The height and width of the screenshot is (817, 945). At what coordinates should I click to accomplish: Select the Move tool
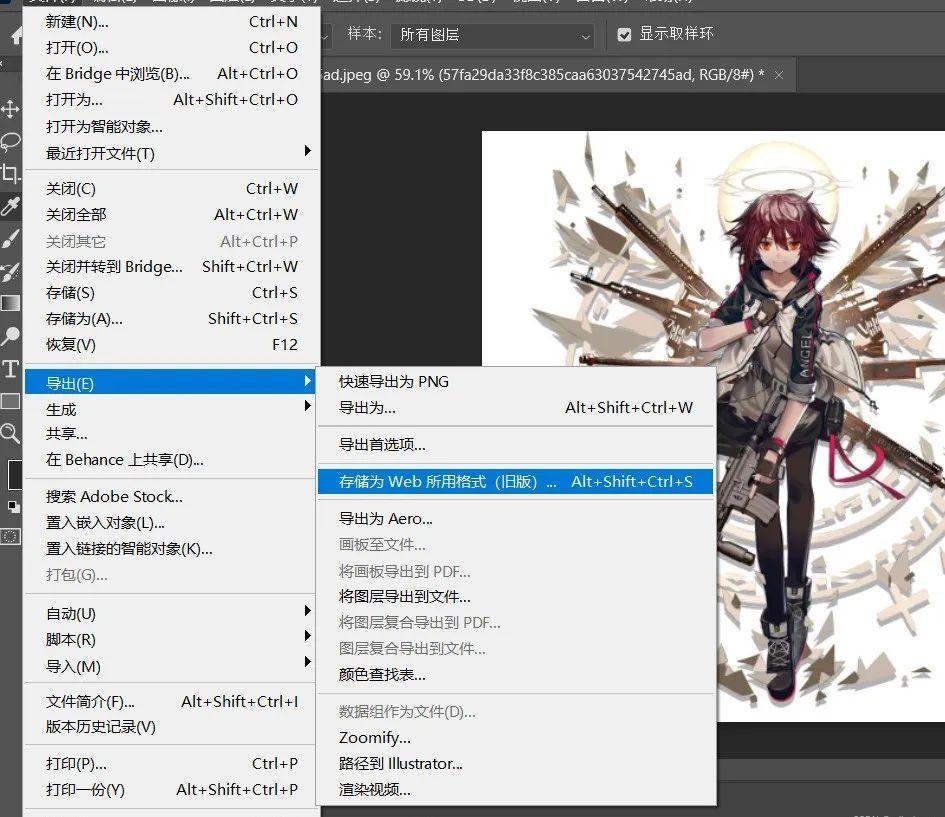pos(10,109)
